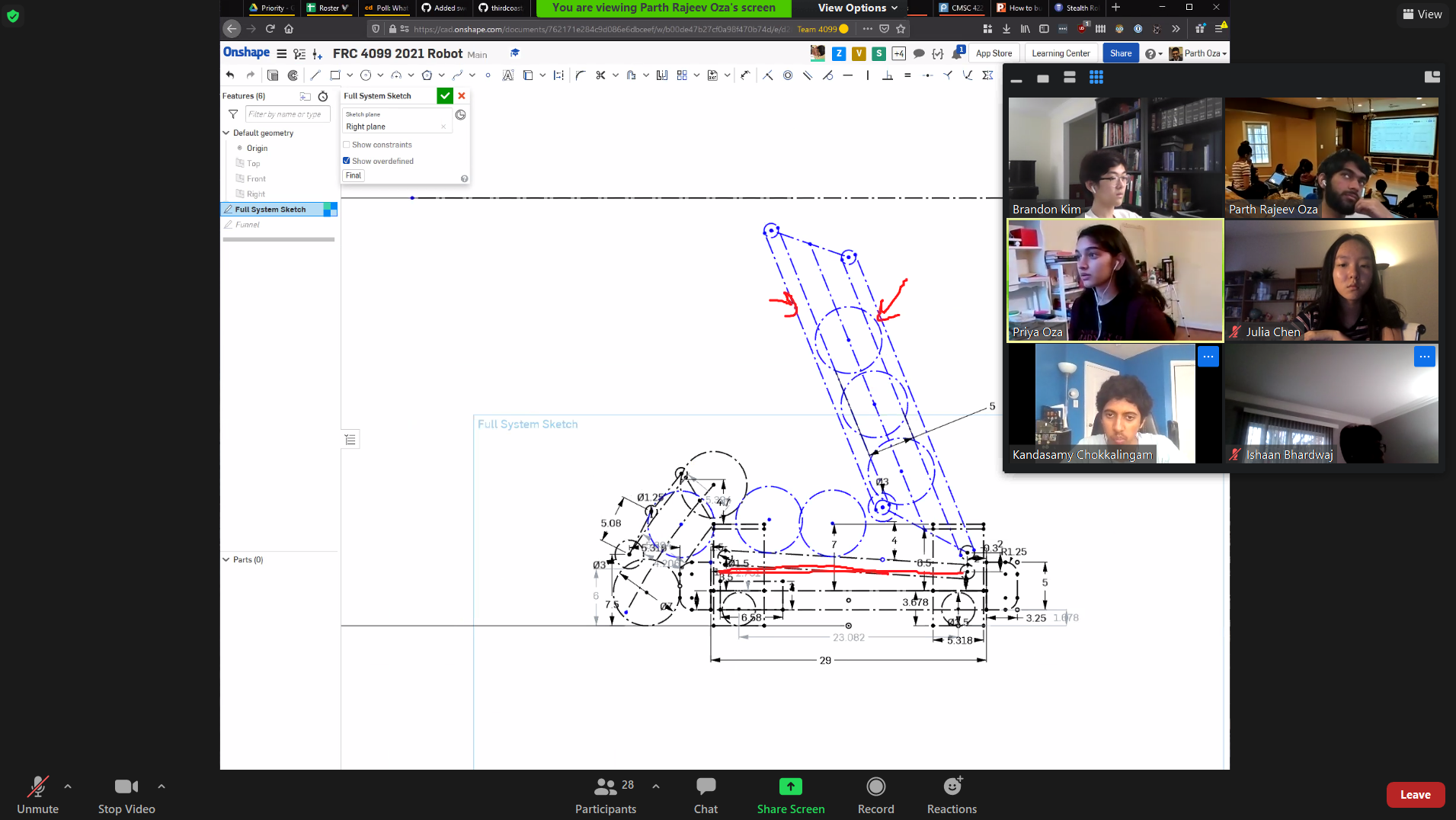Open audio options arrow beside Unmute
Viewport: 1456px width, 820px height.
(68, 786)
